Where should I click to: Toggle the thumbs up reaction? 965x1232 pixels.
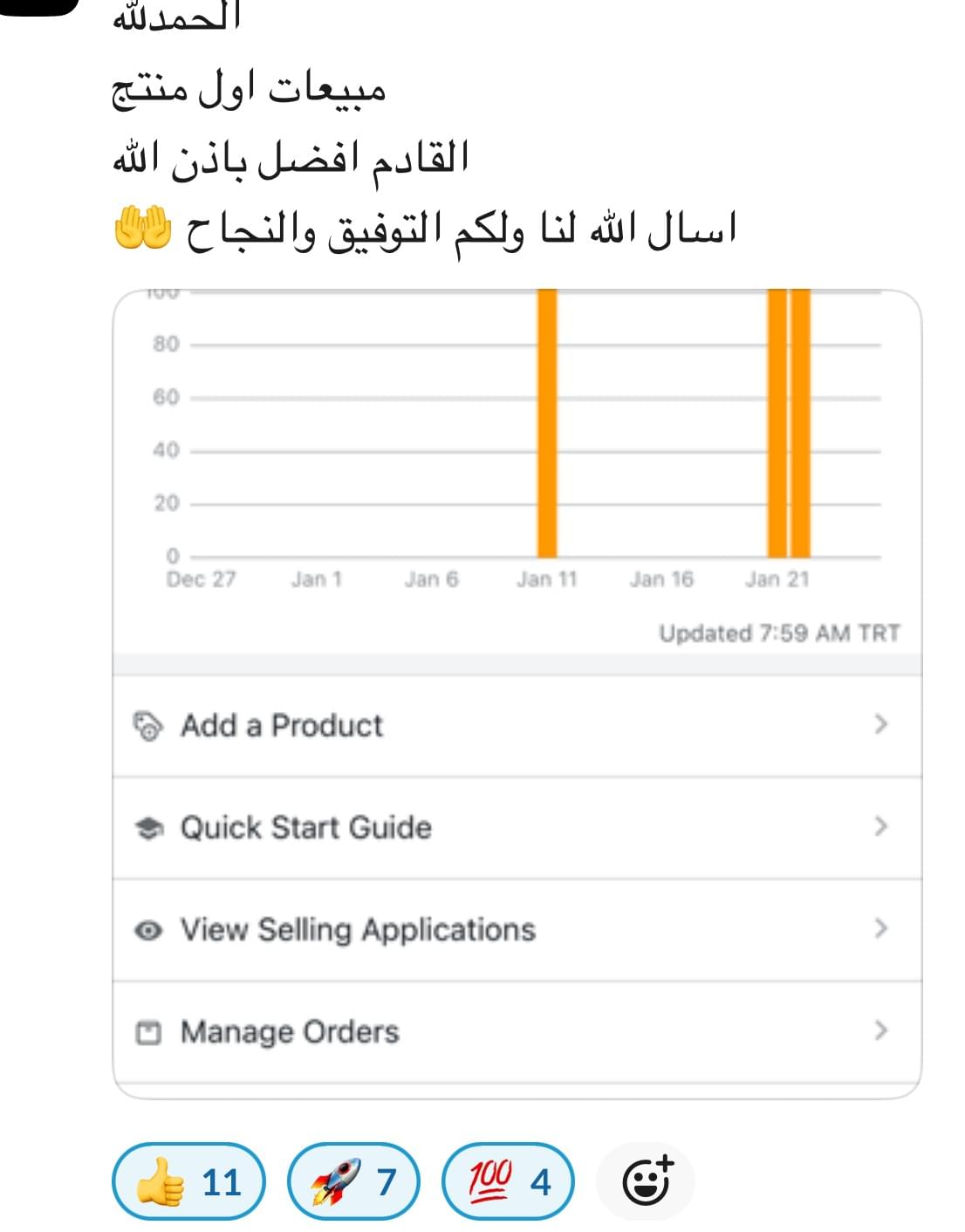pos(188,1182)
